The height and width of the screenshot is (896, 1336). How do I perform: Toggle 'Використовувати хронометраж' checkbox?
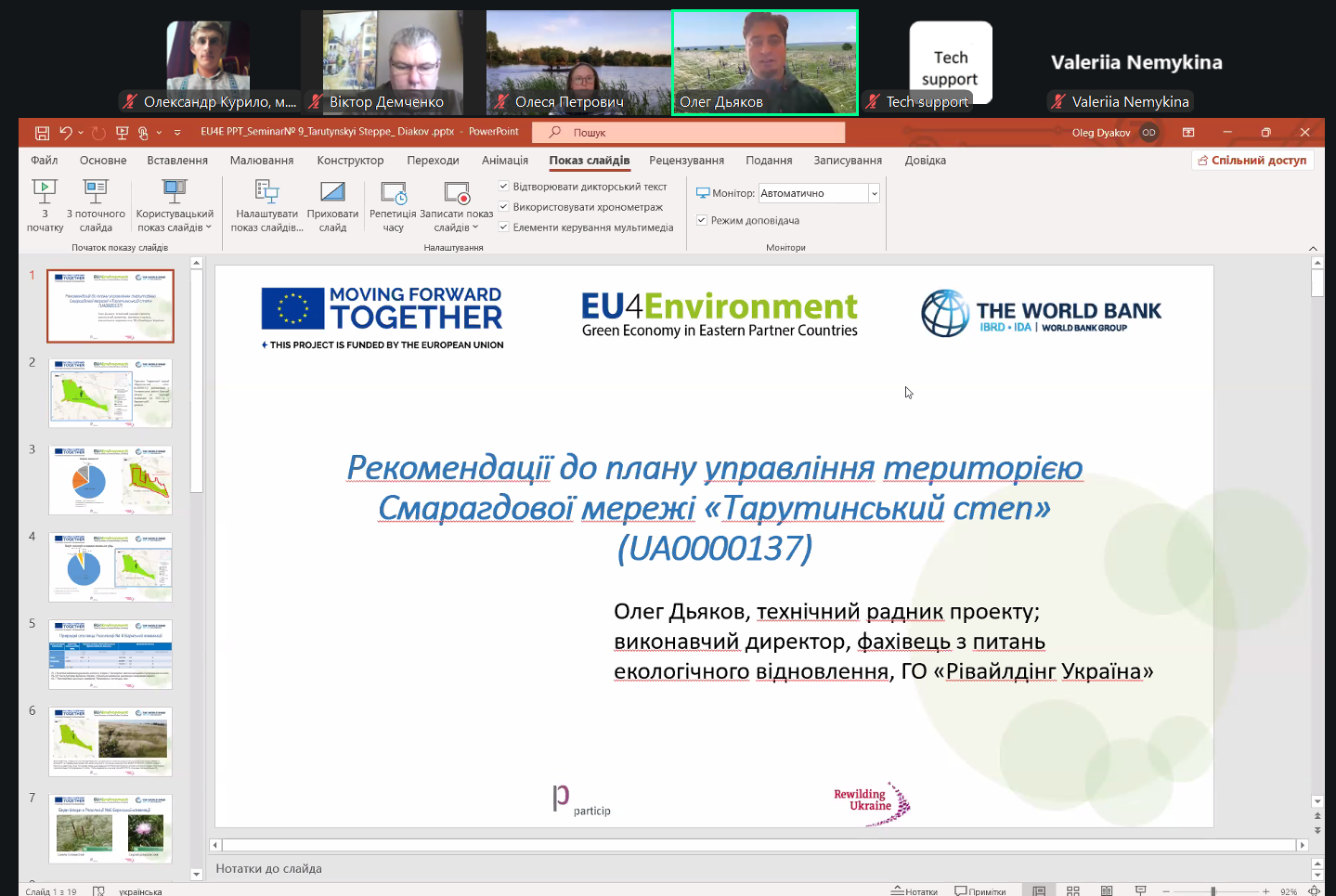click(504, 207)
